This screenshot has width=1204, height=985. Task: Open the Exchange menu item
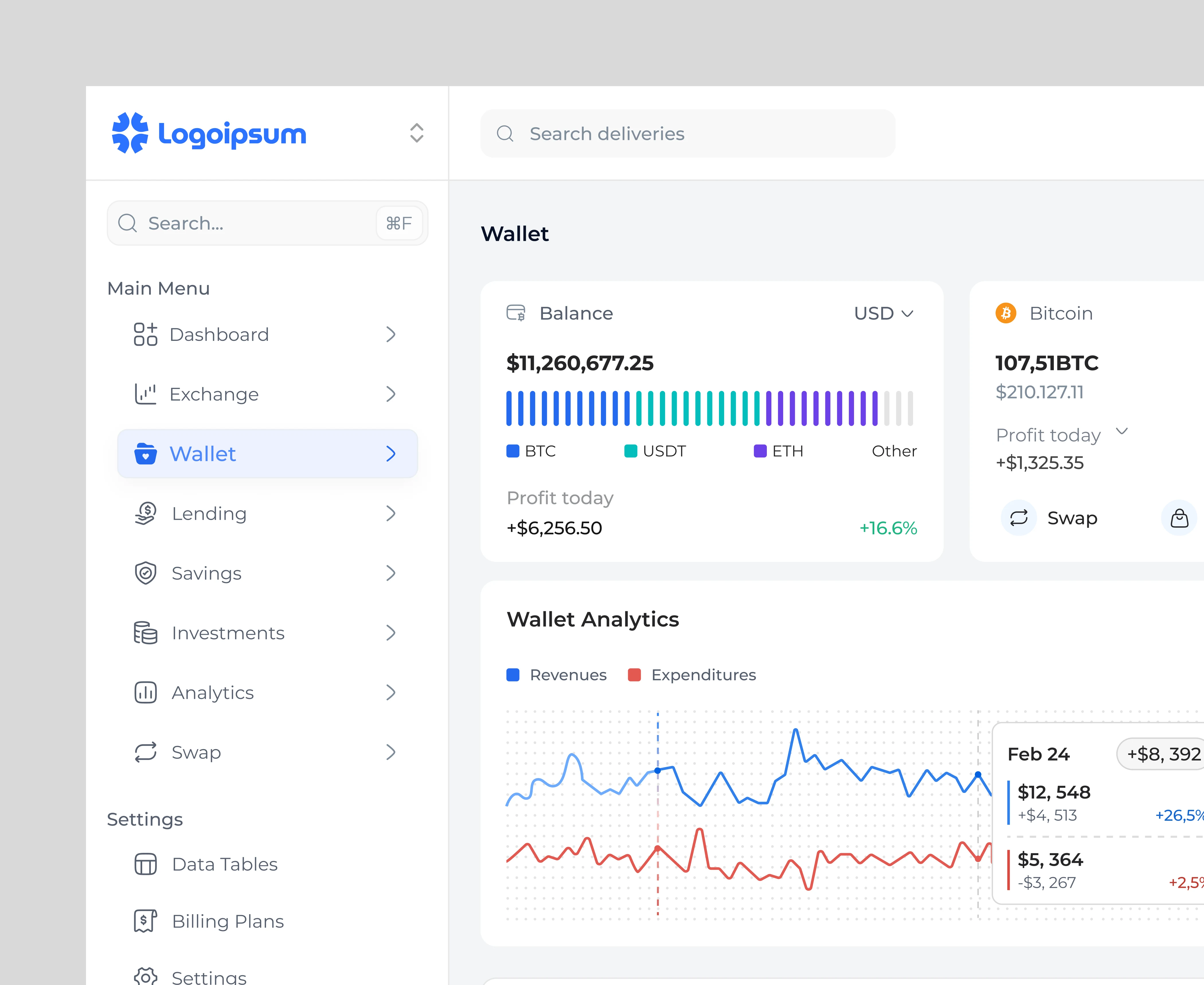coord(267,394)
